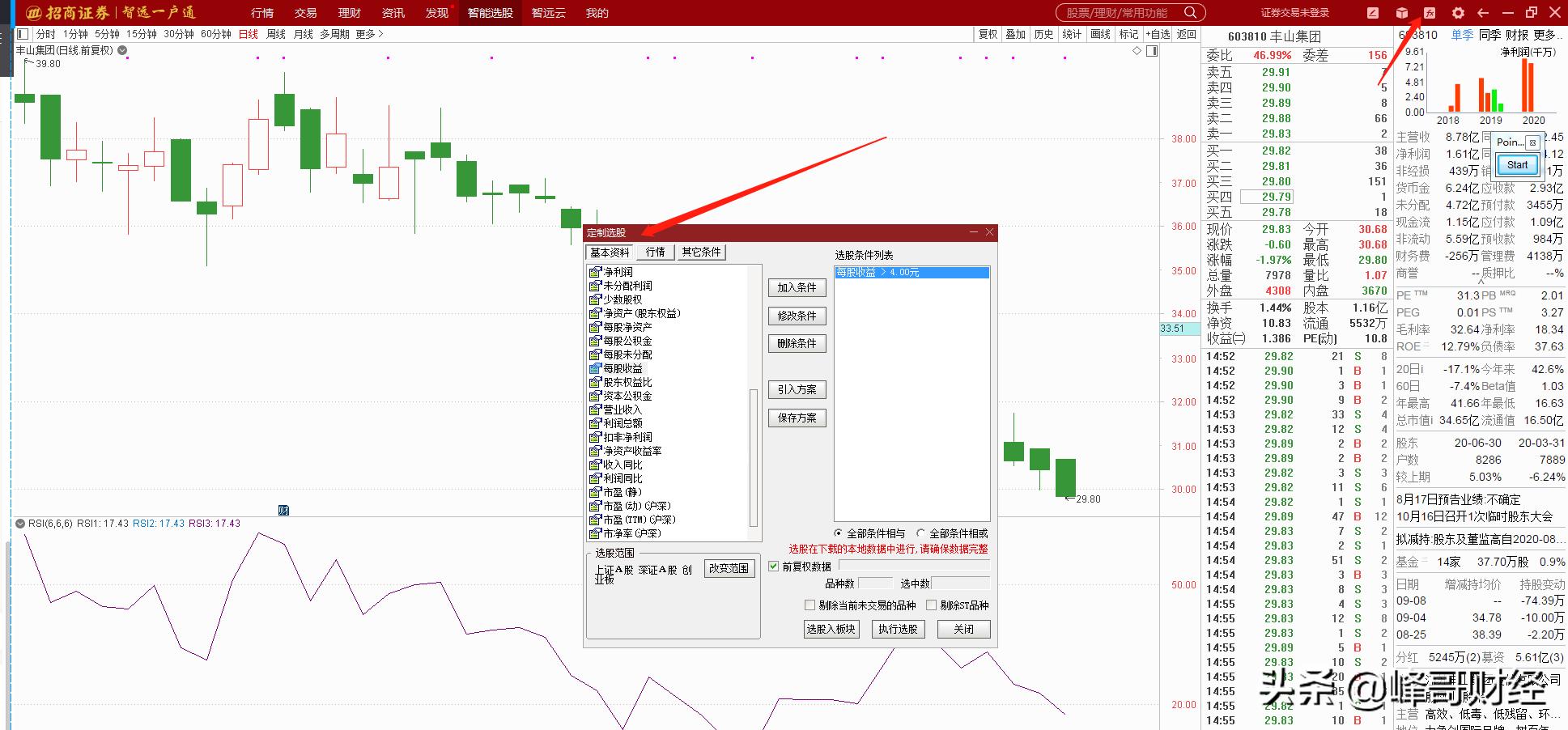Click the 引入方案 button

point(797,389)
